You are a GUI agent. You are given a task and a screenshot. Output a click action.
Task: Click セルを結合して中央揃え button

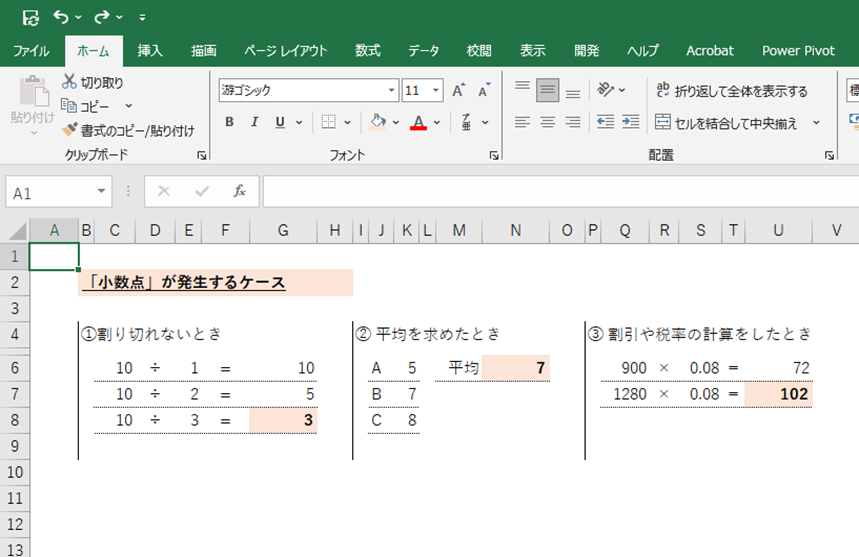[728, 123]
